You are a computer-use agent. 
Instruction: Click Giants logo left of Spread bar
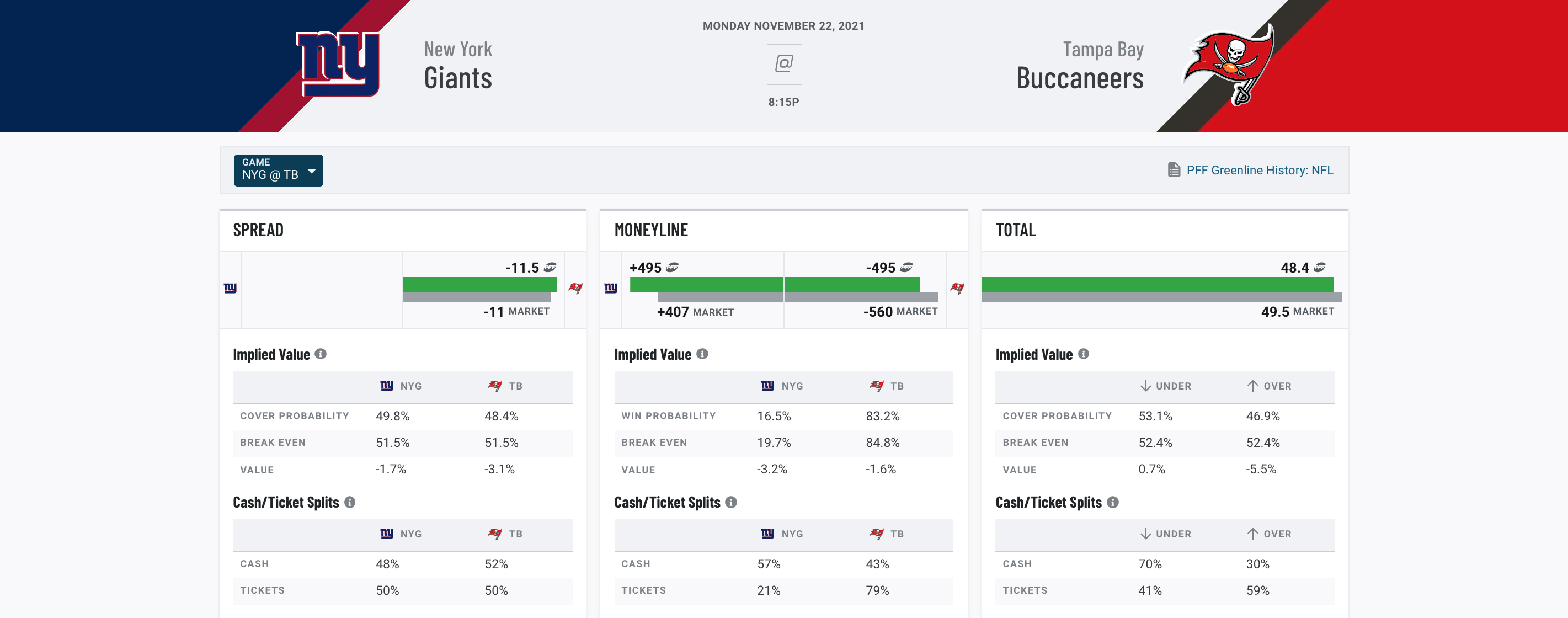[230, 288]
